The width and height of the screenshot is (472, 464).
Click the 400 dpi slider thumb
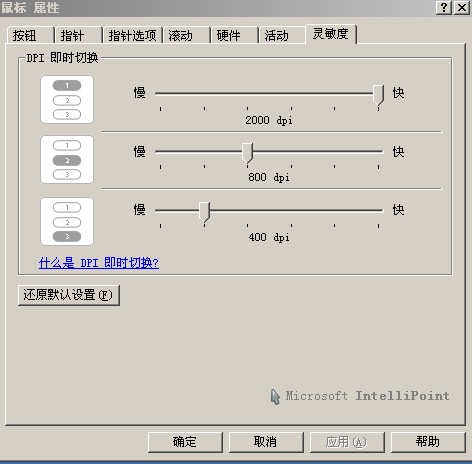(x=204, y=212)
